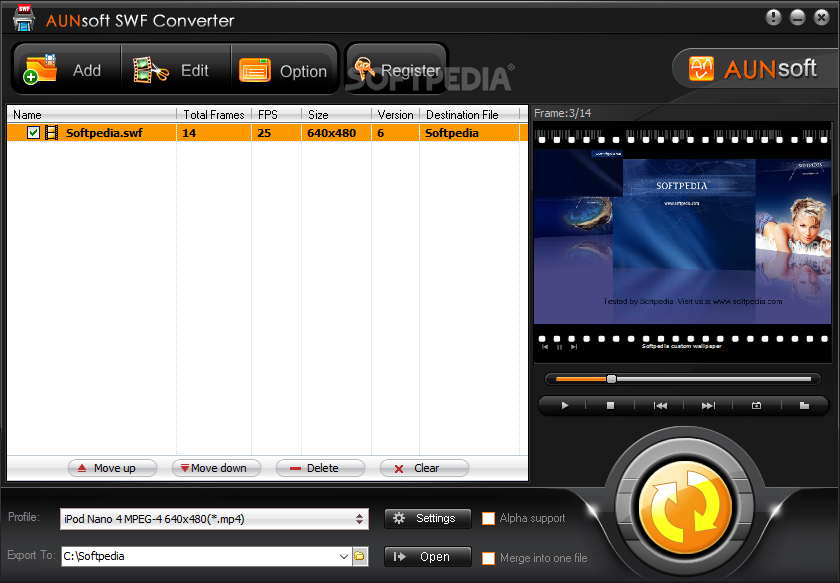Sort by the Name column header
Image resolution: width=840 pixels, height=583 pixels.
[x=92, y=114]
